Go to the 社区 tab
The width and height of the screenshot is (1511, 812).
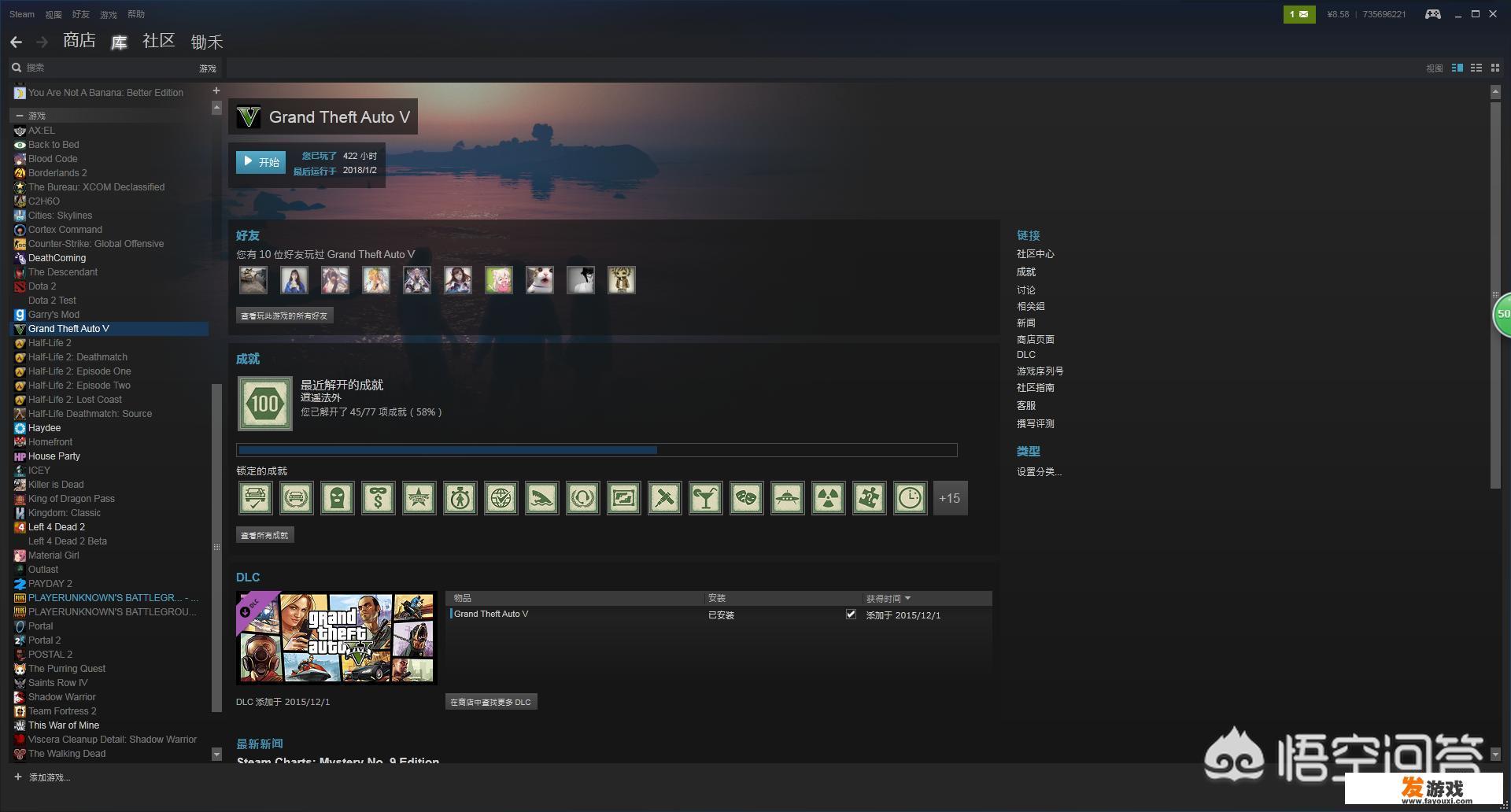(159, 40)
